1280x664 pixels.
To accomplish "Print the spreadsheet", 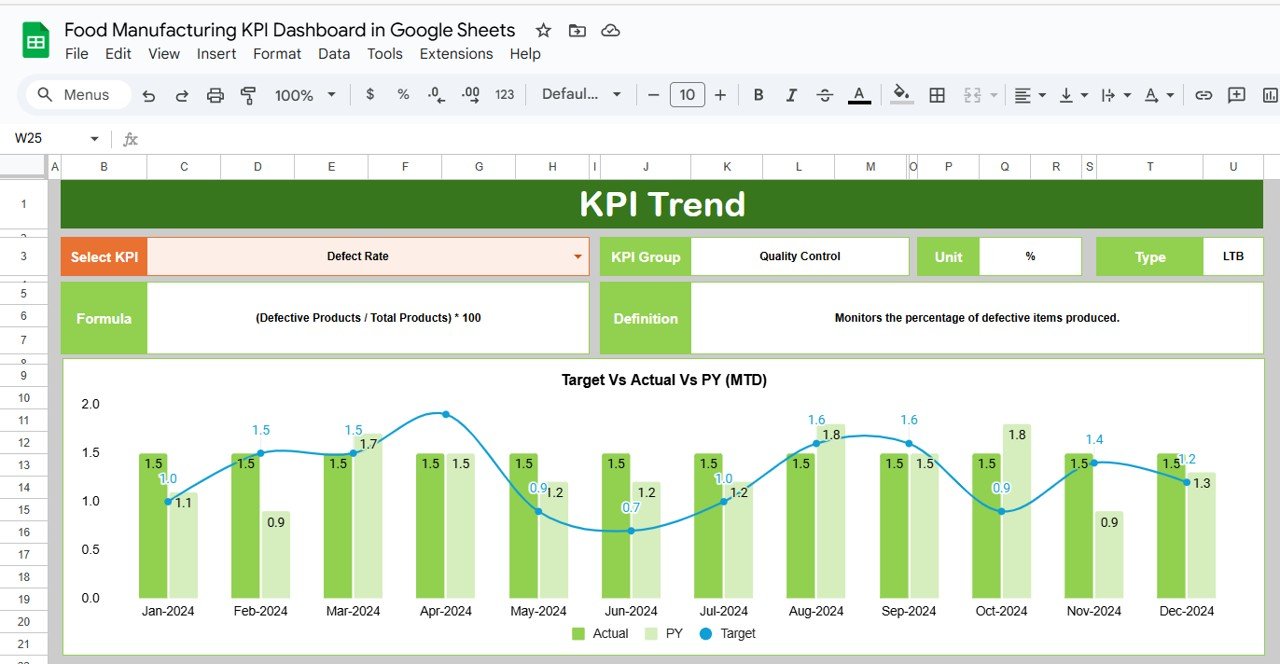I will point(215,95).
